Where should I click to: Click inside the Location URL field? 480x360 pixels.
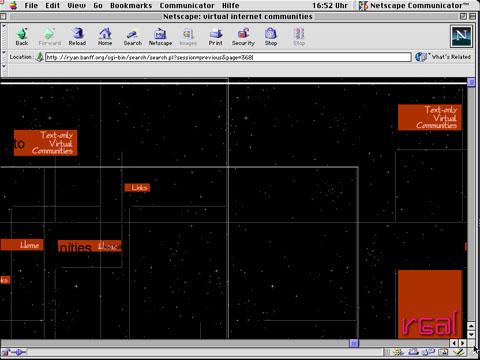coord(228,57)
